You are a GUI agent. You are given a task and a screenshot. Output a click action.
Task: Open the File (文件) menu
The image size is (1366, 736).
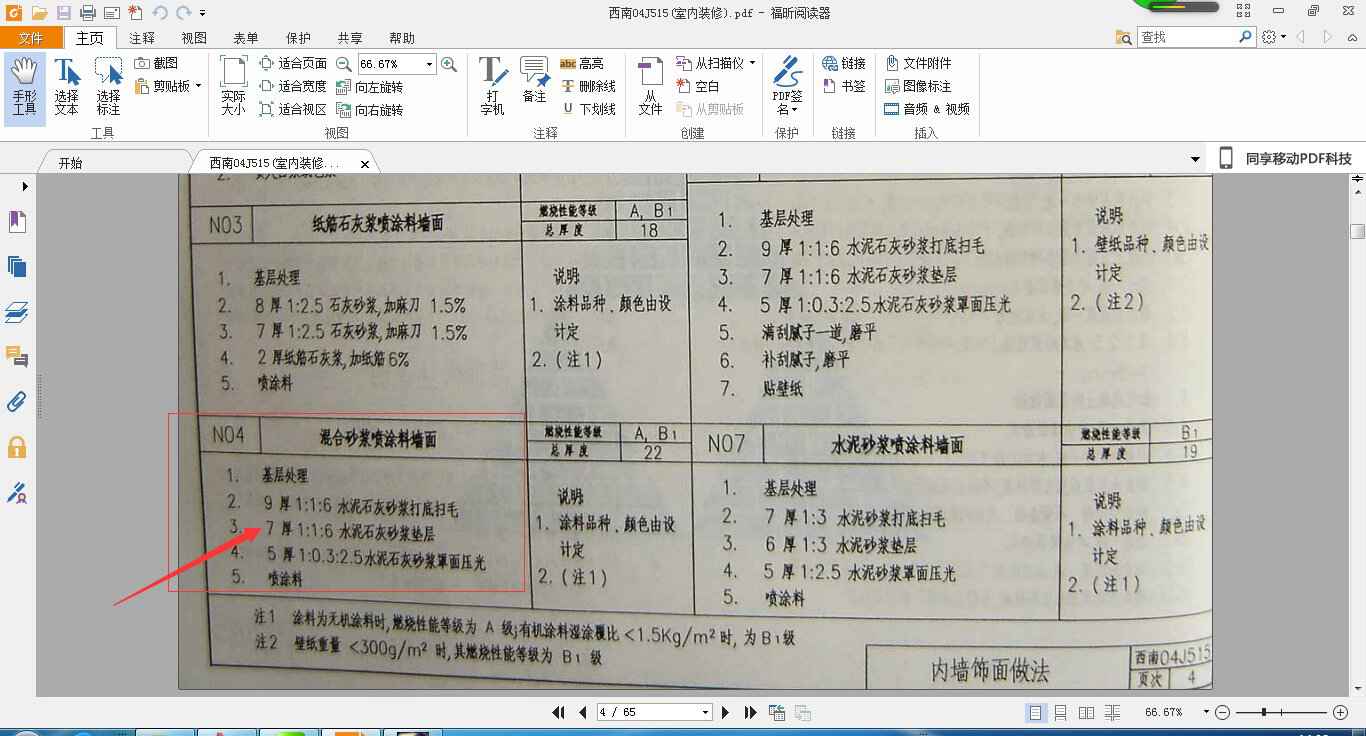pyautogui.click(x=32, y=38)
